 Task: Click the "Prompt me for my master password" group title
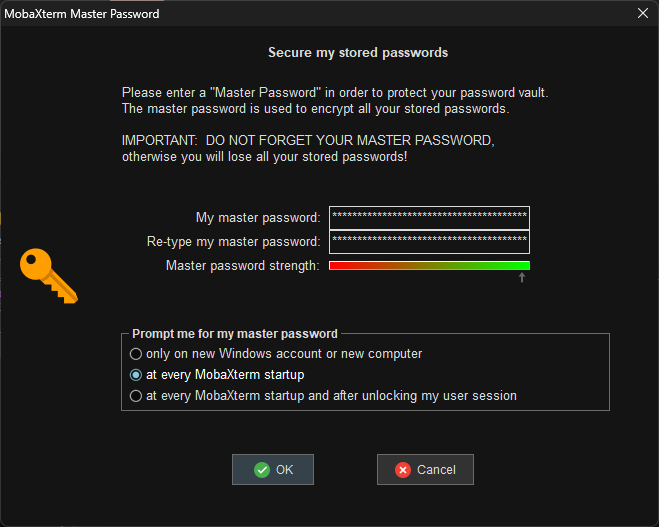(x=235, y=333)
